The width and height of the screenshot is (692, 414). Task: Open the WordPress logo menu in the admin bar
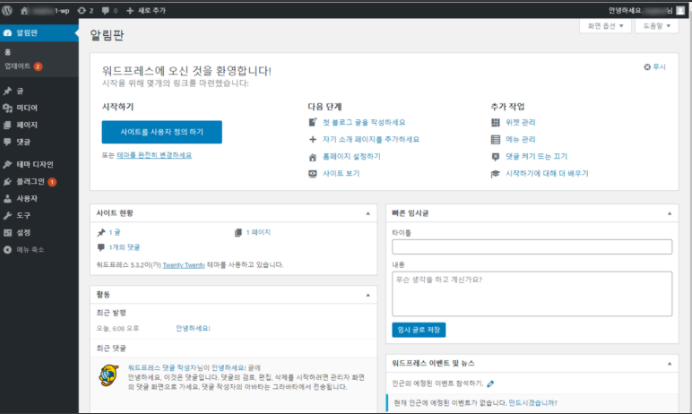click(7, 11)
